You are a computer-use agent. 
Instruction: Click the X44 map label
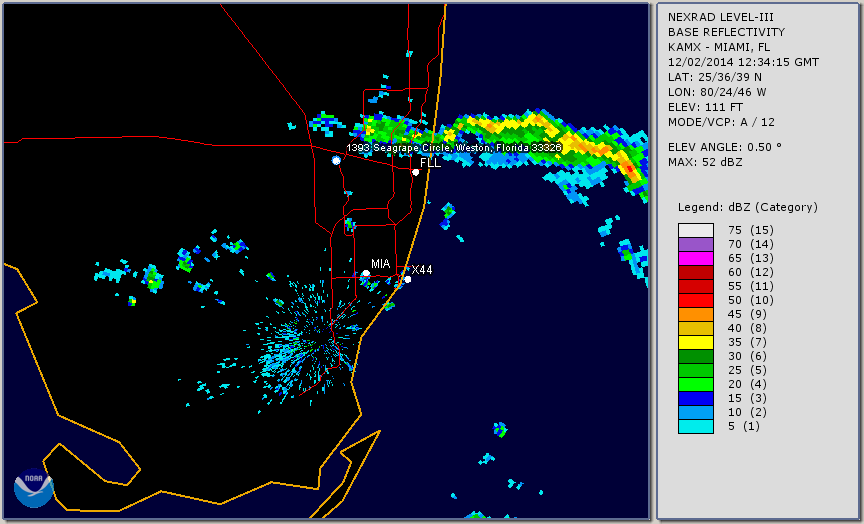(422, 269)
